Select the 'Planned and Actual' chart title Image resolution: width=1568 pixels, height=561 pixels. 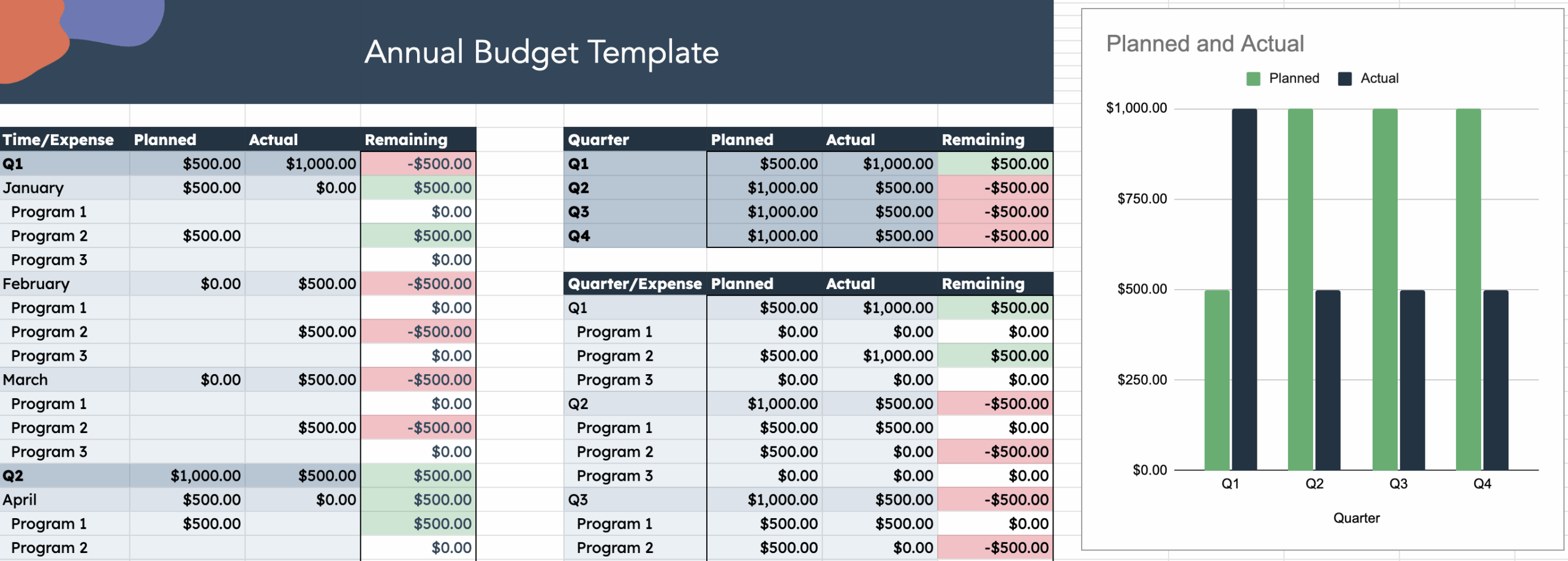click(x=1205, y=44)
